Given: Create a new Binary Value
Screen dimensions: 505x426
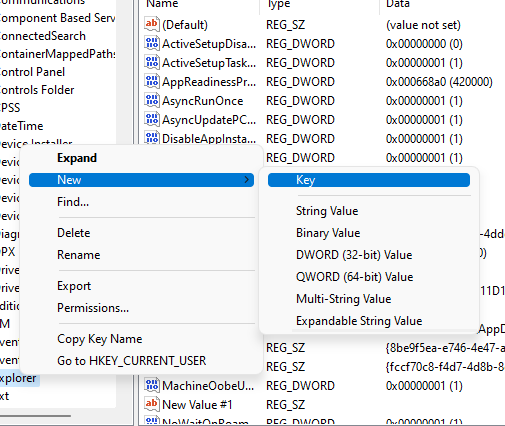Looking at the screenshot, I should (x=369, y=233).
